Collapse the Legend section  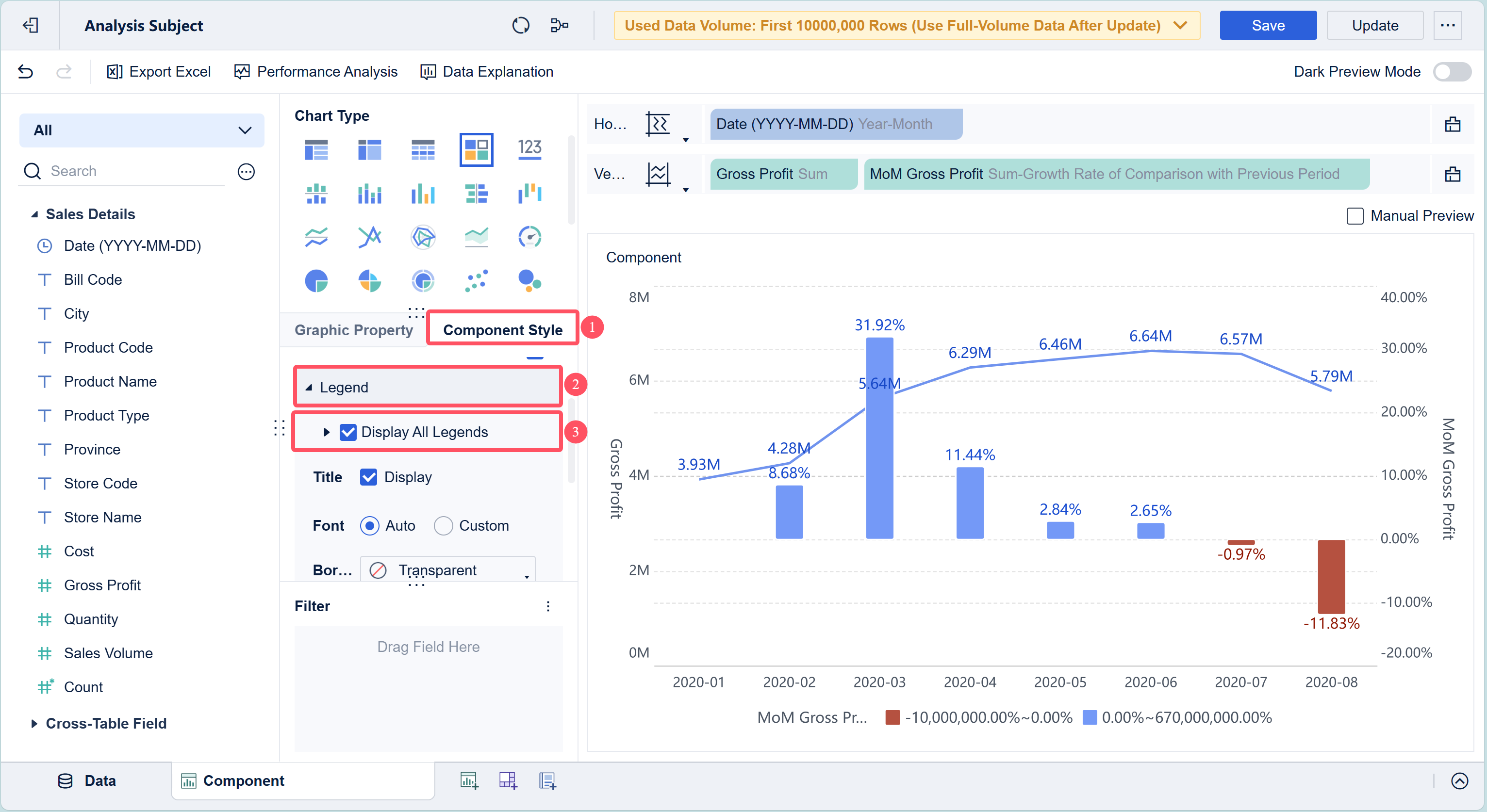click(x=309, y=387)
